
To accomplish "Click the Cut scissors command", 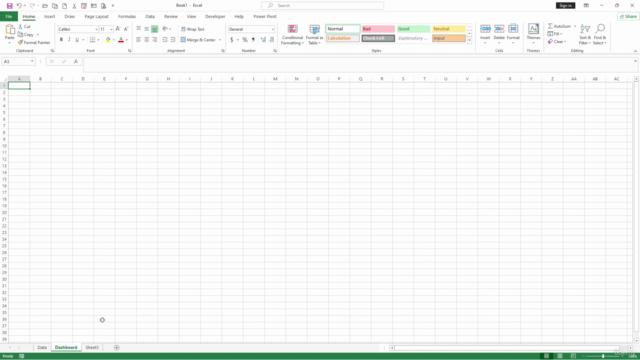I will pos(24,27).
